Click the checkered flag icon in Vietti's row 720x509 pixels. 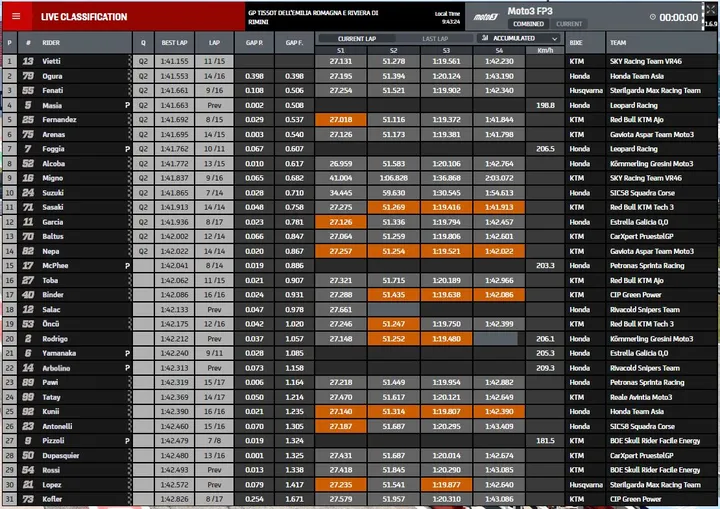(129, 61)
